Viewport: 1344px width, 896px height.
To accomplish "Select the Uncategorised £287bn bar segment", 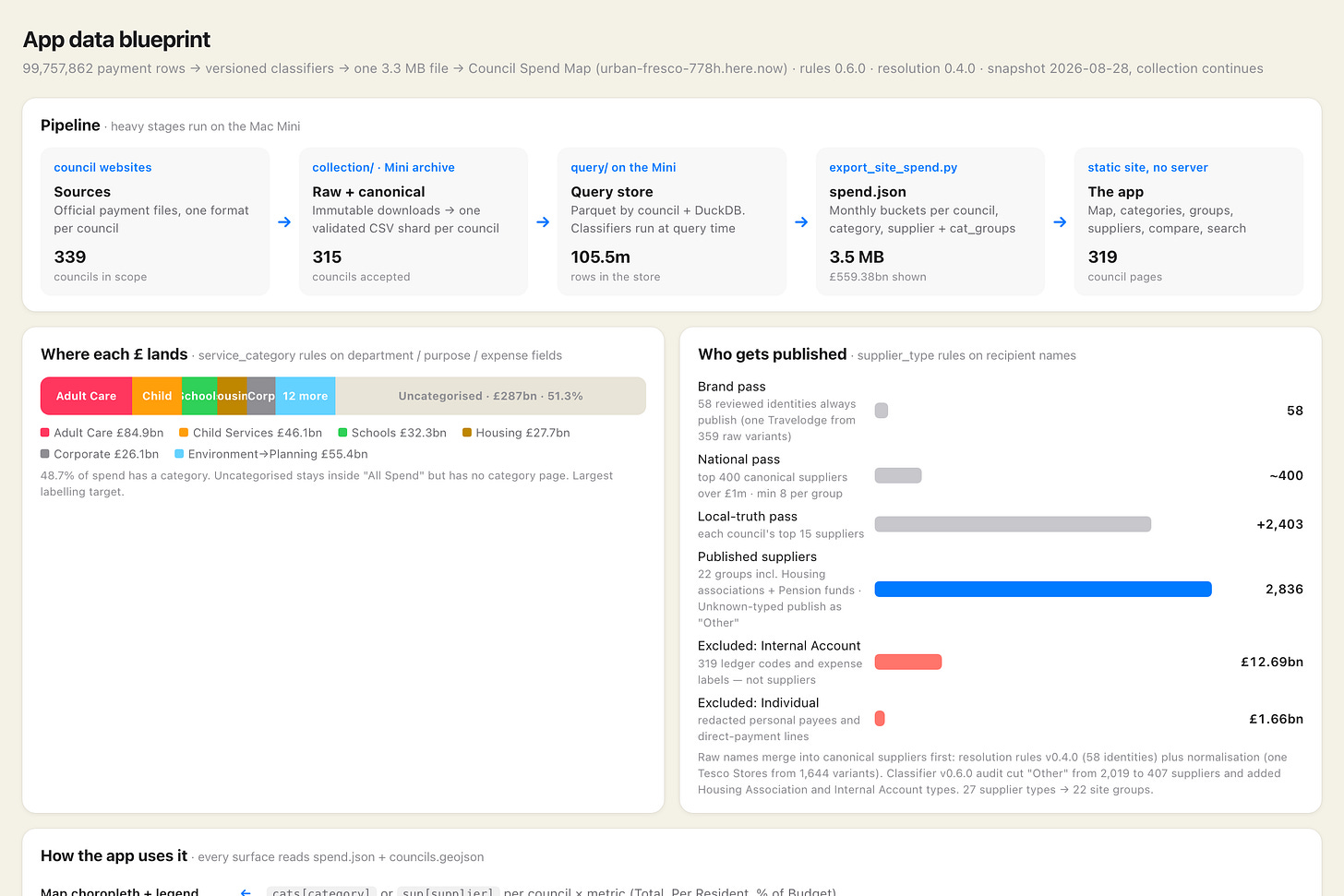I will coord(490,396).
